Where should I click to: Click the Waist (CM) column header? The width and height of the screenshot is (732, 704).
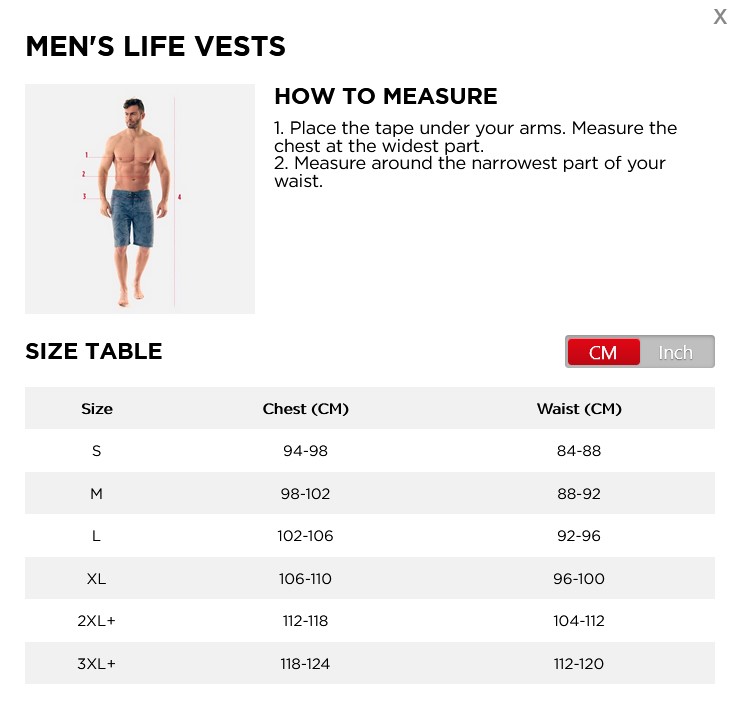579,409
